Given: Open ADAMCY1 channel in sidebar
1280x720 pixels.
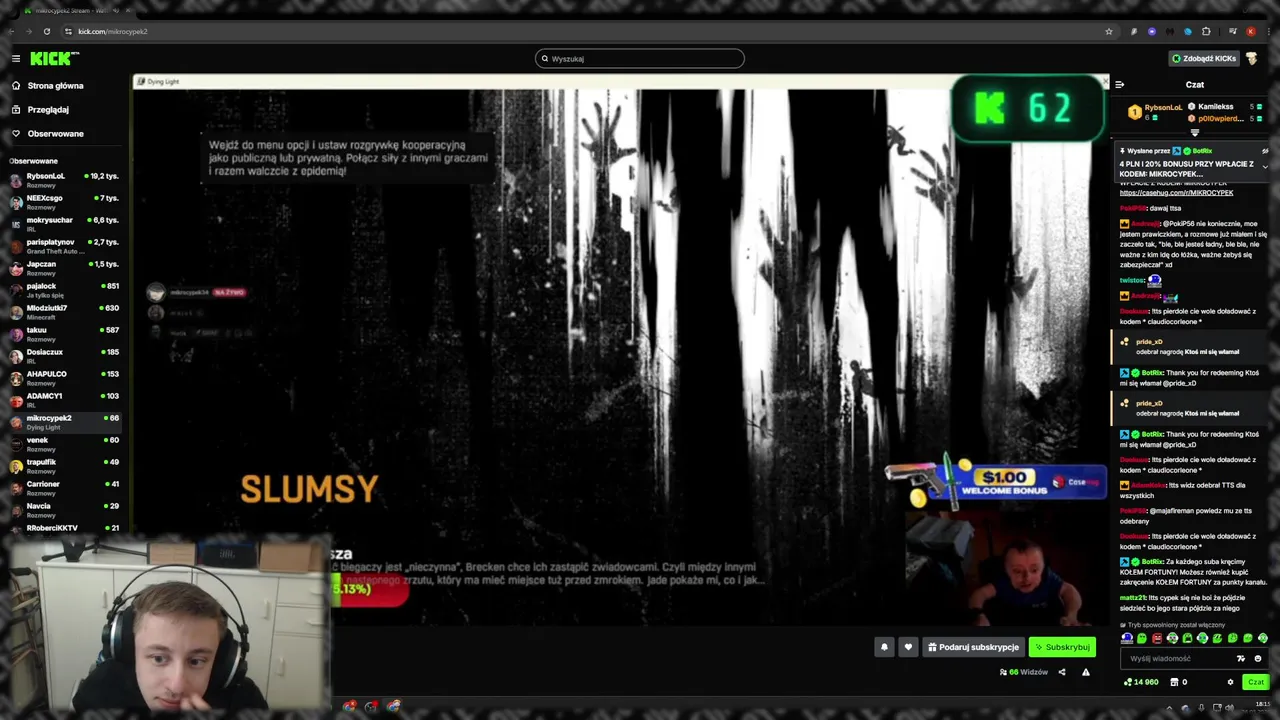Looking at the screenshot, I should pyautogui.click(x=64, y=400).
